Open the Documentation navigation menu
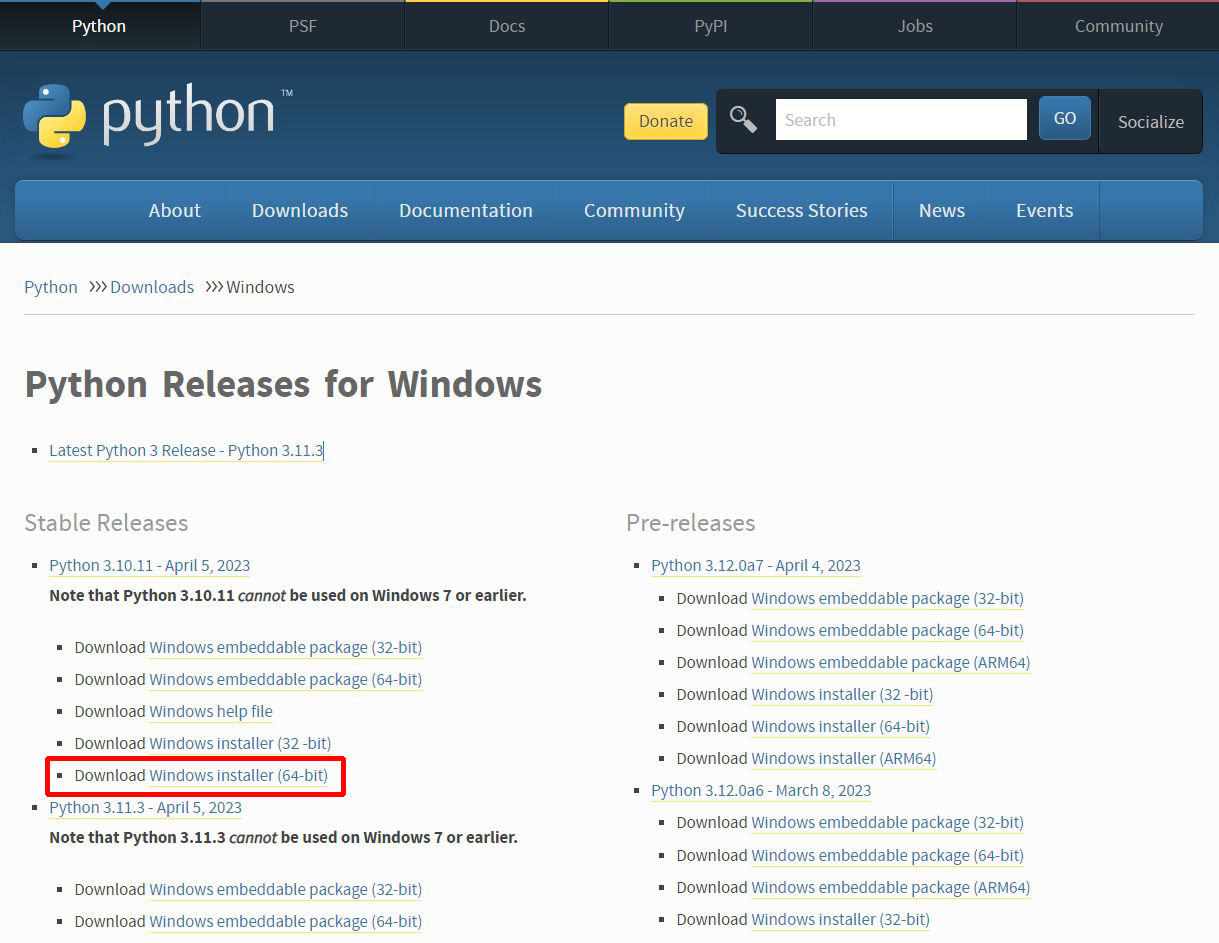The height and width of the screenshot is (943, 1219). point(465,211)
